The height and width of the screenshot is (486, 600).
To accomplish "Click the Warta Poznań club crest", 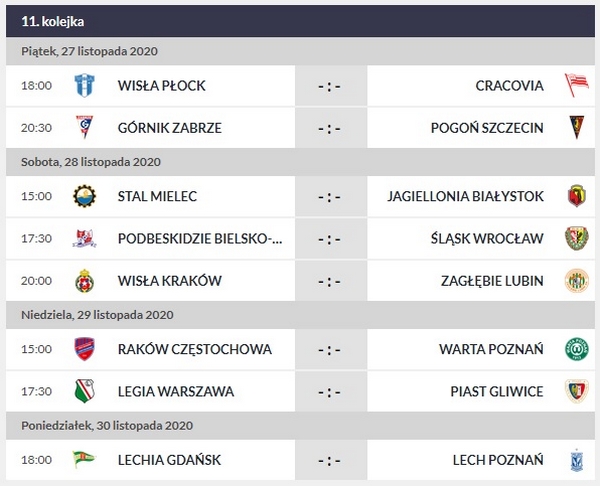I will click(x=576, y=349).
